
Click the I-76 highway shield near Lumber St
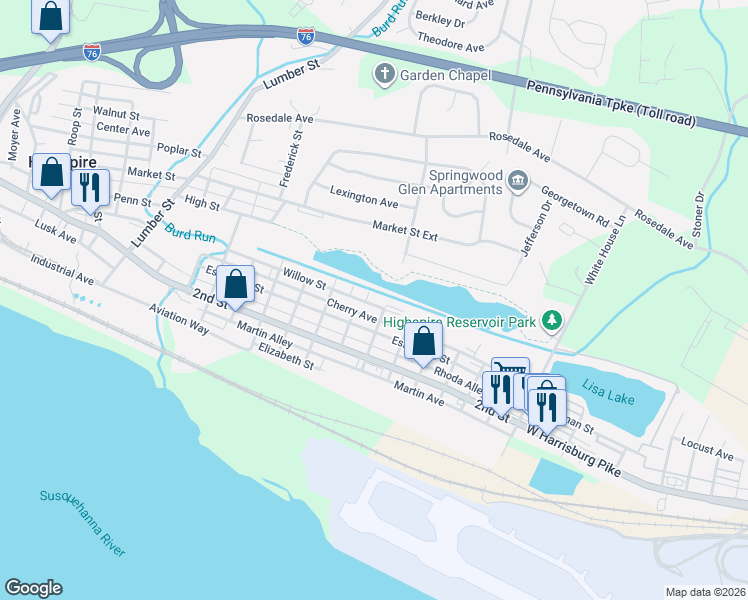click(306, 36)
